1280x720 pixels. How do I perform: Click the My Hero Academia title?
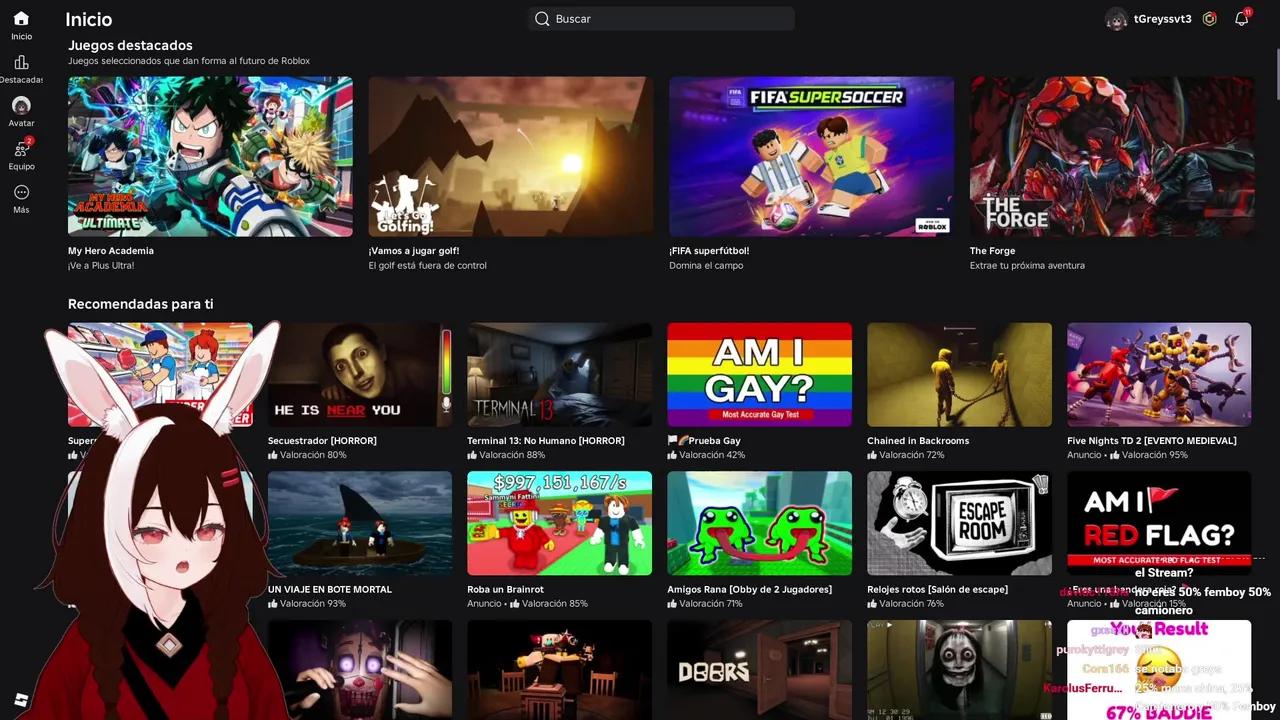tap(111, 251)
